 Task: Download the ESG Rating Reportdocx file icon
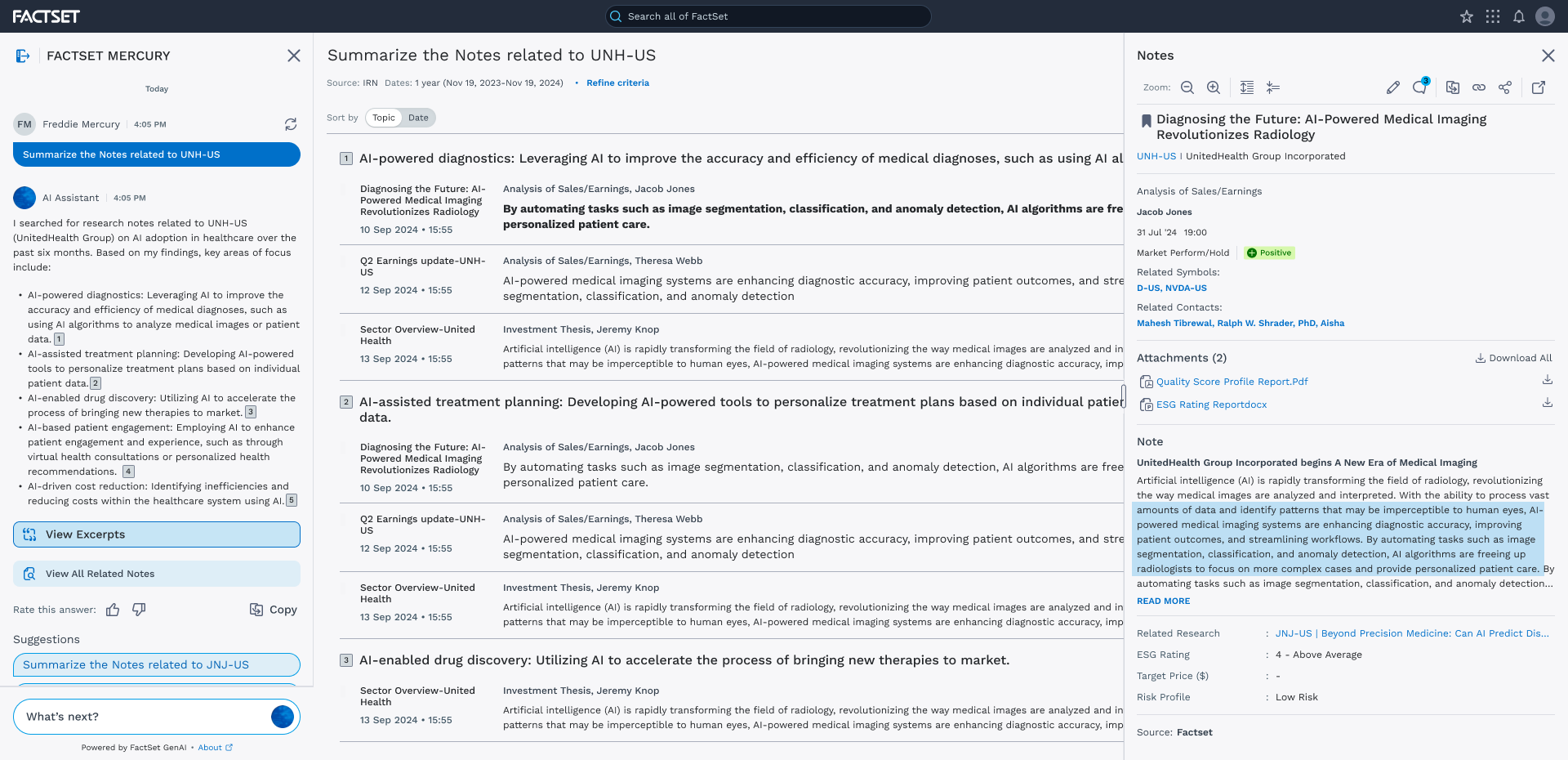click(x=1547, y=403)
